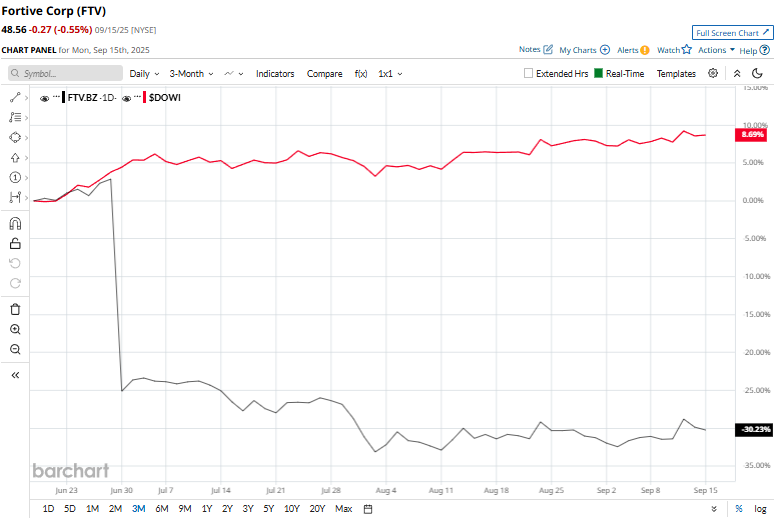Screen dimensions: 776x523
Task: Select the 1D range tab
Action: 48,509
